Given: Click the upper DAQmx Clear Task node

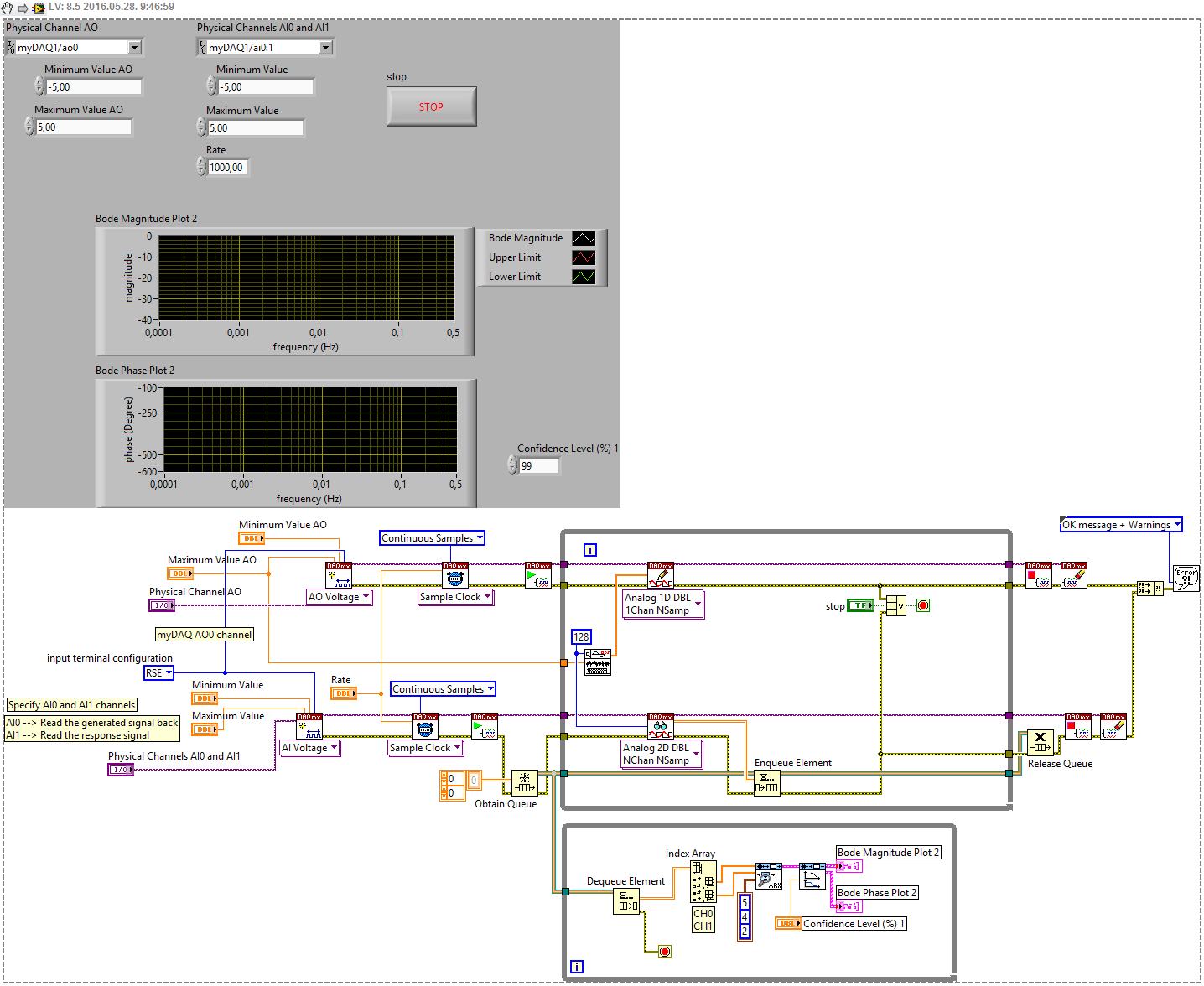Looking at the screenshot, I should pyautogui.click(x=1074, y=575).
